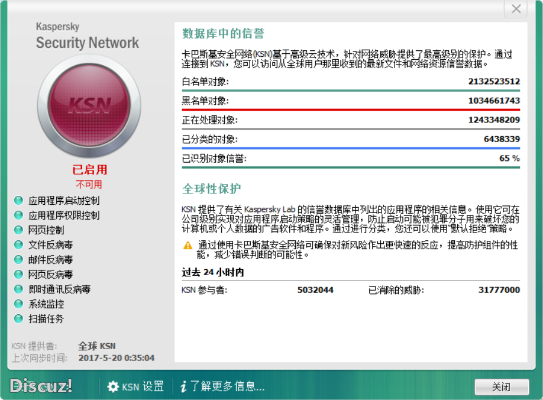Image resolution: width=543 pixels, height=400 pixels.
Task: Click the info icon beside 了解更多信息
Action: [x=184, y=386]
